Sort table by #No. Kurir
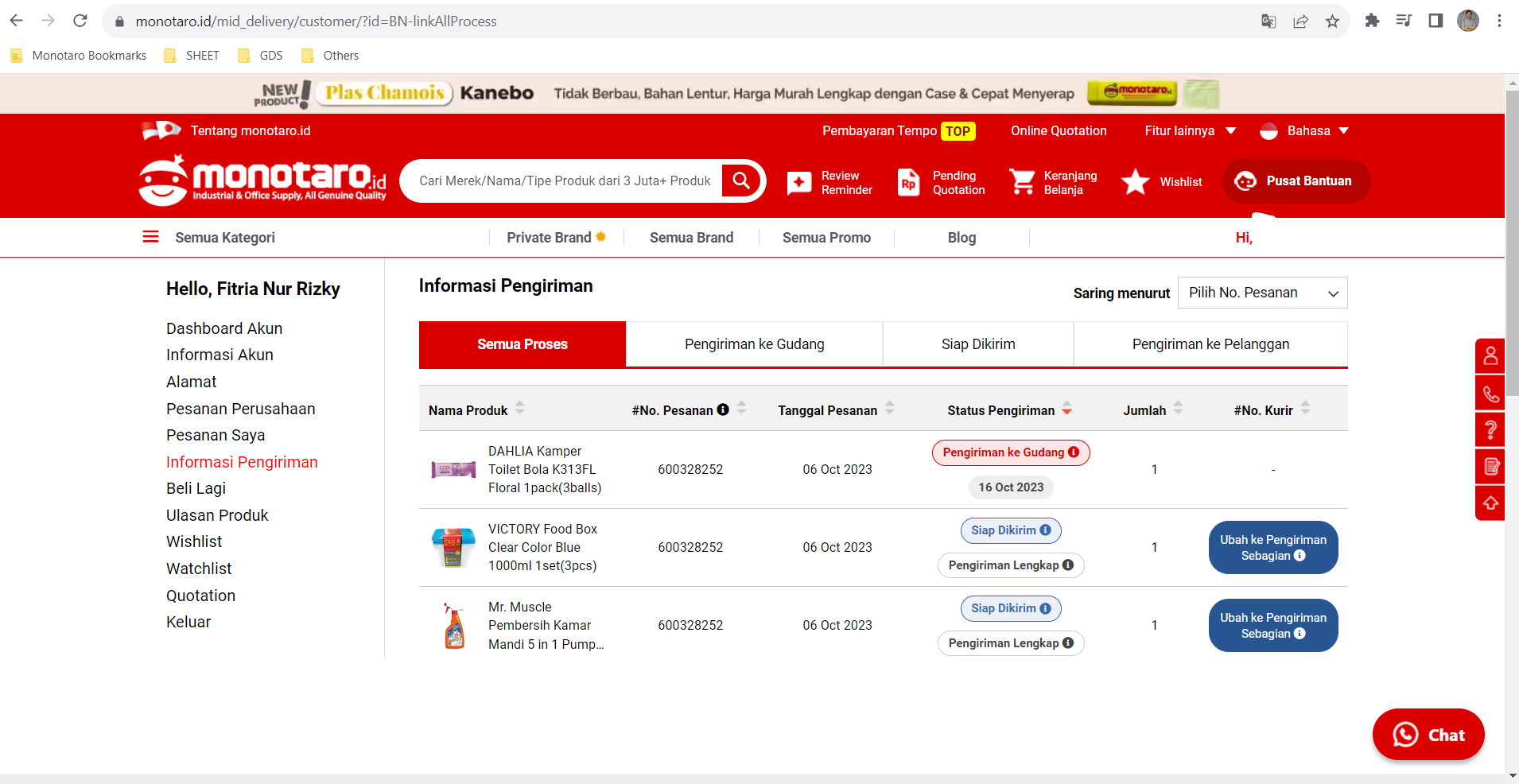1519x784 pixels. [1305, 408]
